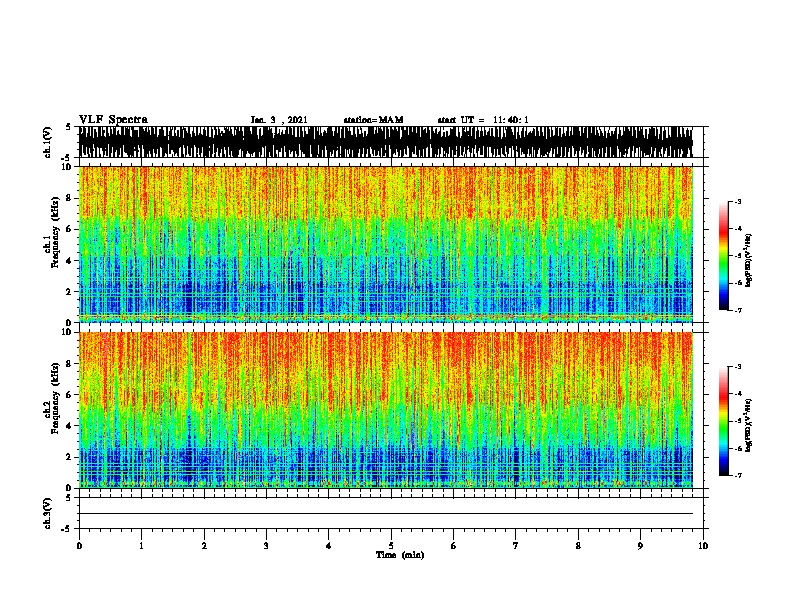The image size is (792, 612).
Task: Click the "-5" label on ch.1 colorbar
Action: pos(737,256)
